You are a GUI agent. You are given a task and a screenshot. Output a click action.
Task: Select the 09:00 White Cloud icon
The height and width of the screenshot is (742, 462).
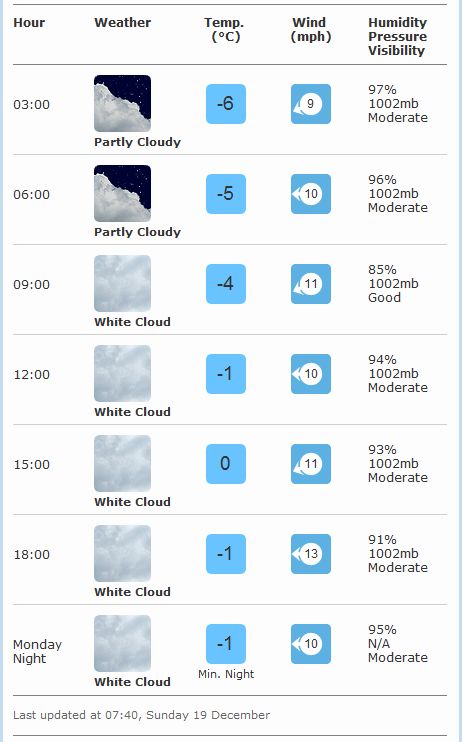[123, 283]
